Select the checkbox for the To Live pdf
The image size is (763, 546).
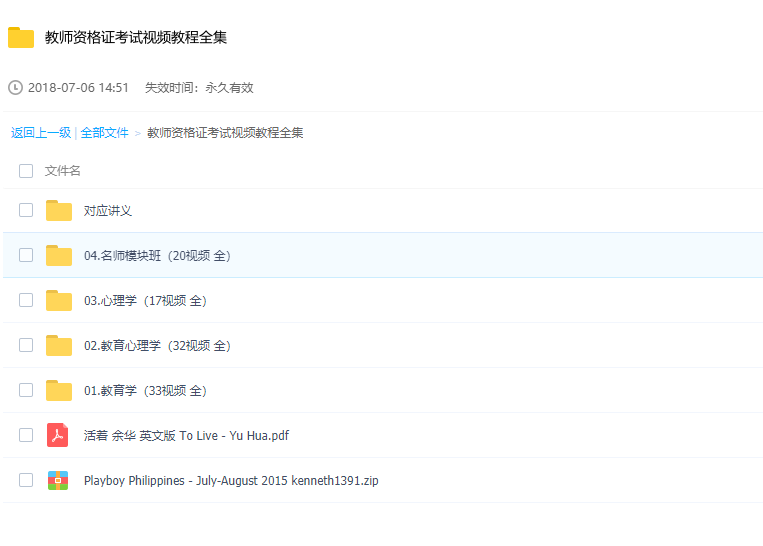[x=26, y=435]
